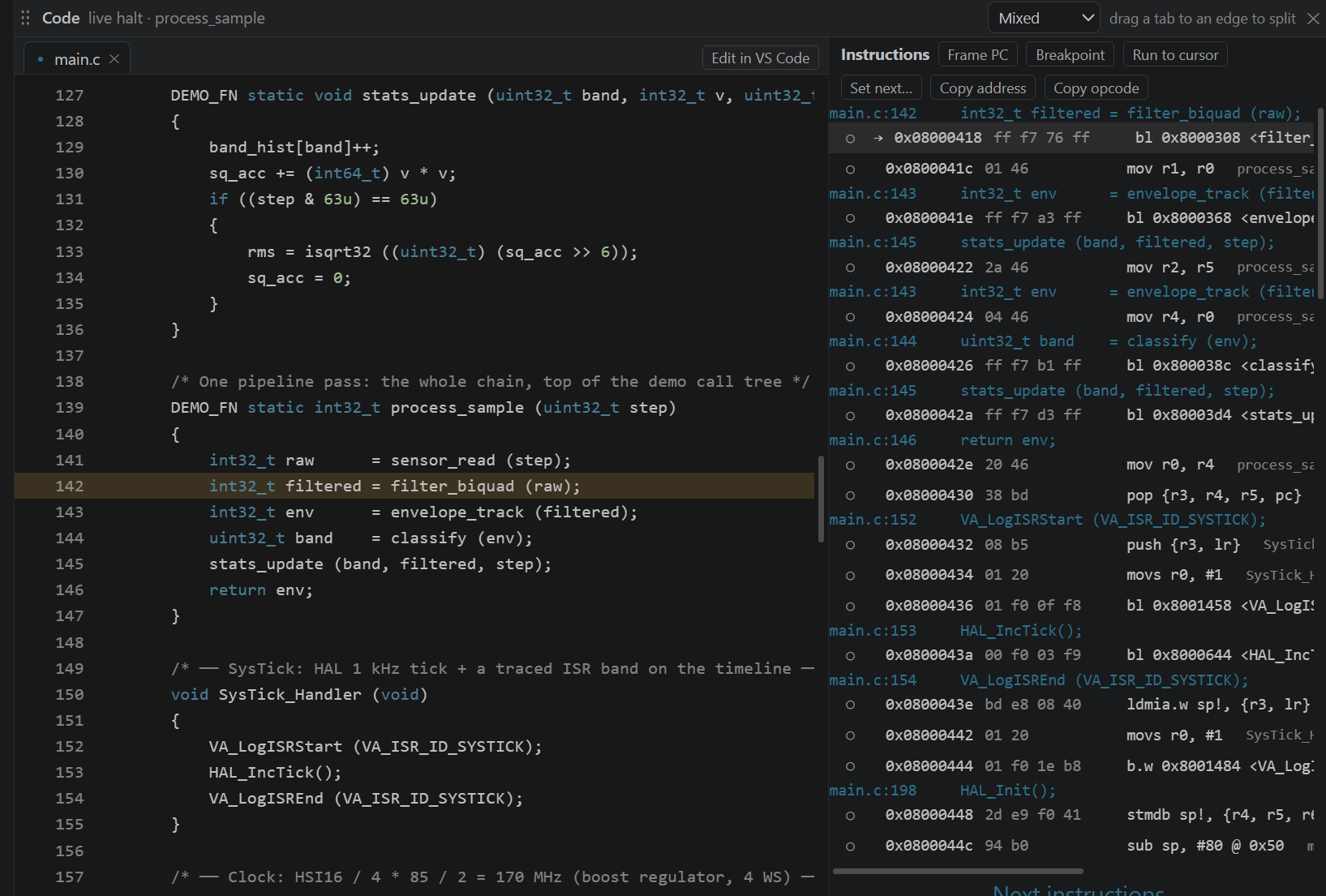This screenshot has width=1326, height=896.
Task: Click the Instructions panel heading
Action: click(885, 54)
